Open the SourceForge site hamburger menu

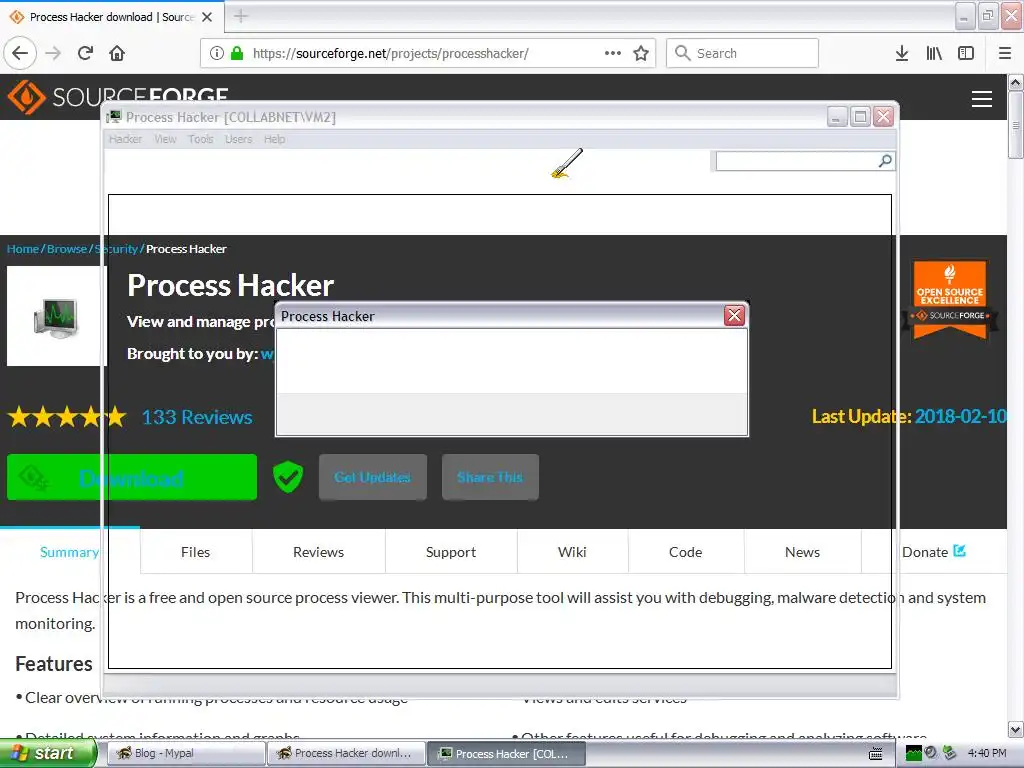pos(982,99)
